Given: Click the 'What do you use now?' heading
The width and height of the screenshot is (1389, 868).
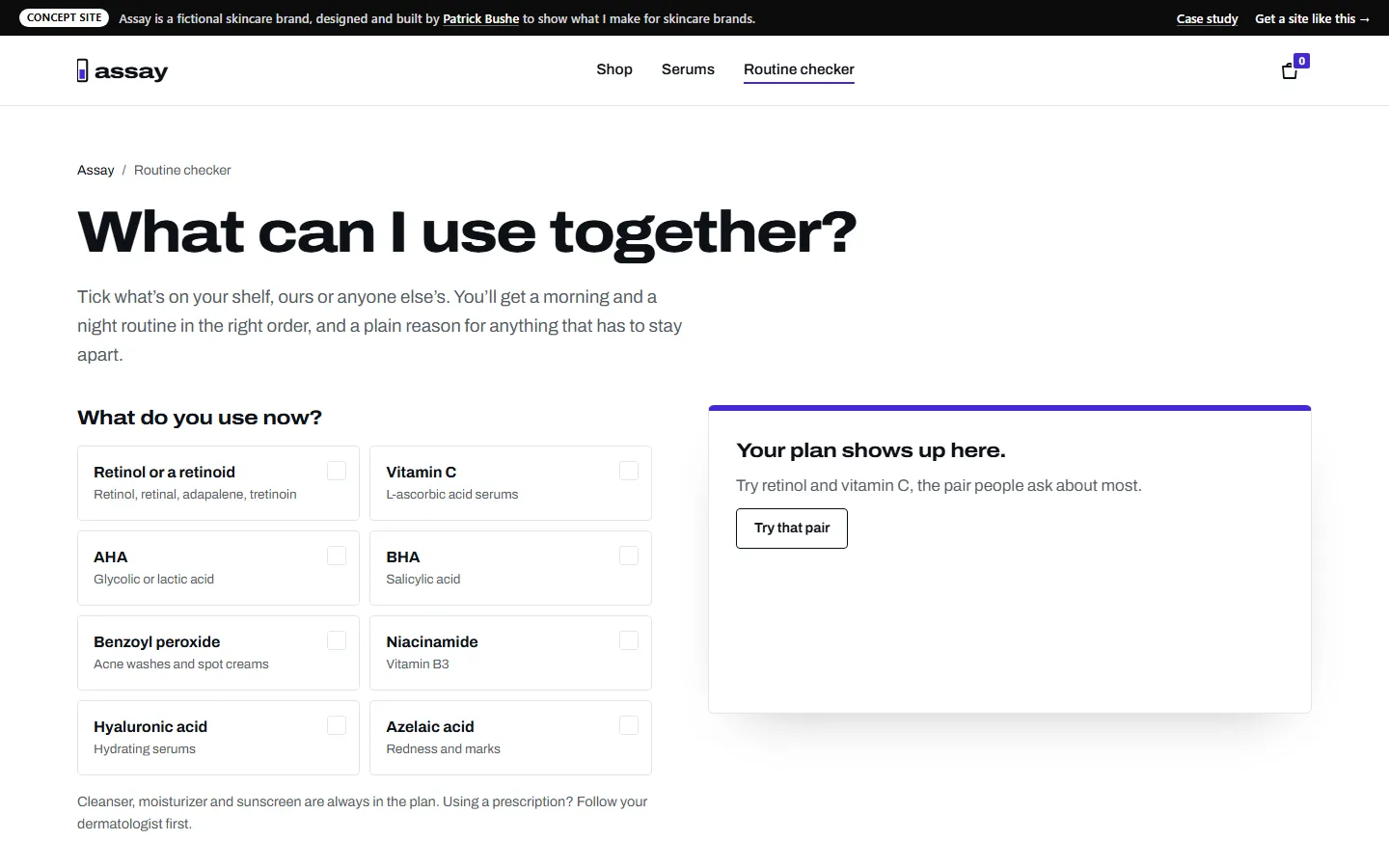Looking at the screenshot, I should [200, 418].
